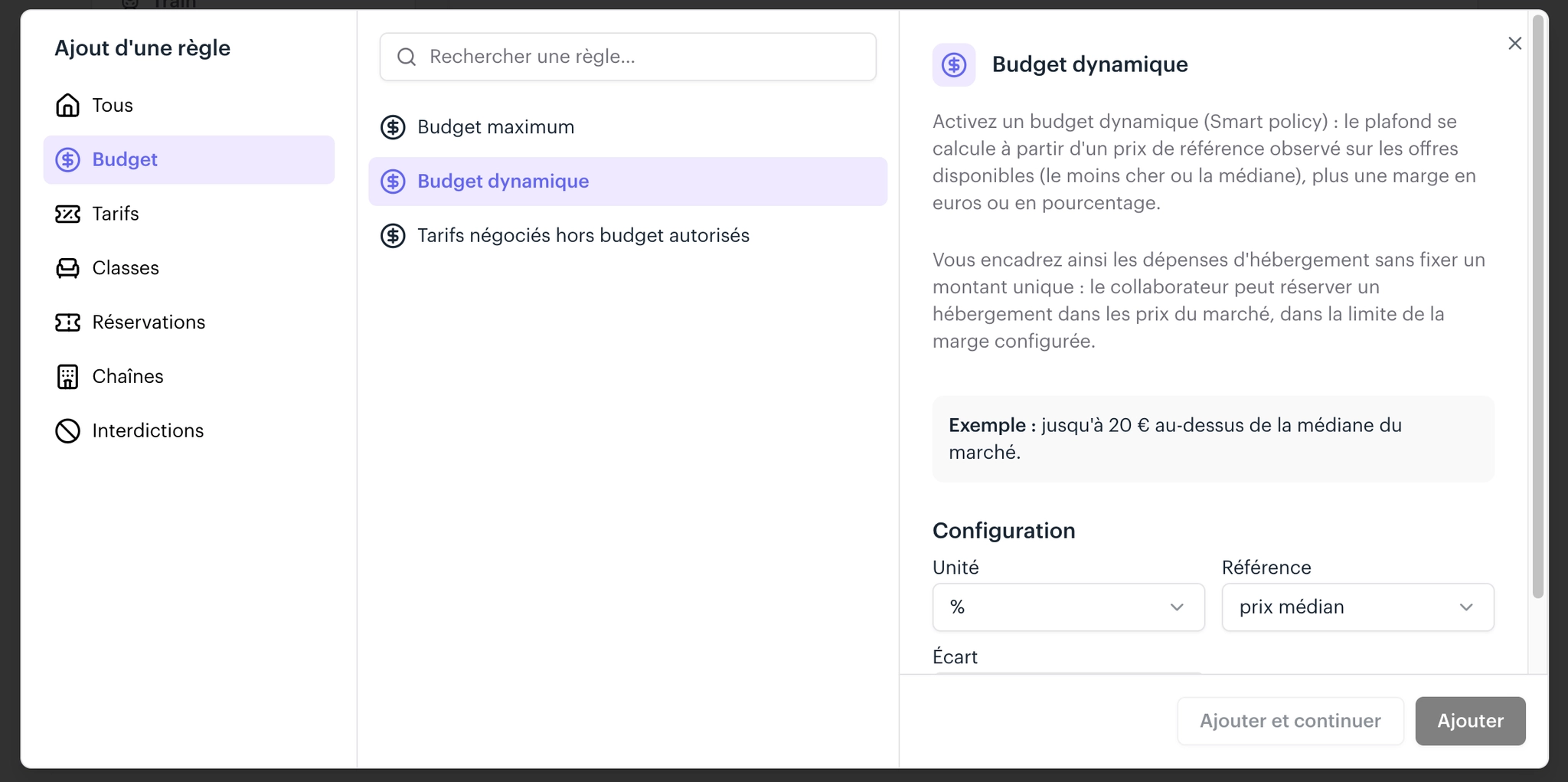The height and width of the screenshot is (782, 1568).
Task: Select the Tous category
Action: (189, 105)
